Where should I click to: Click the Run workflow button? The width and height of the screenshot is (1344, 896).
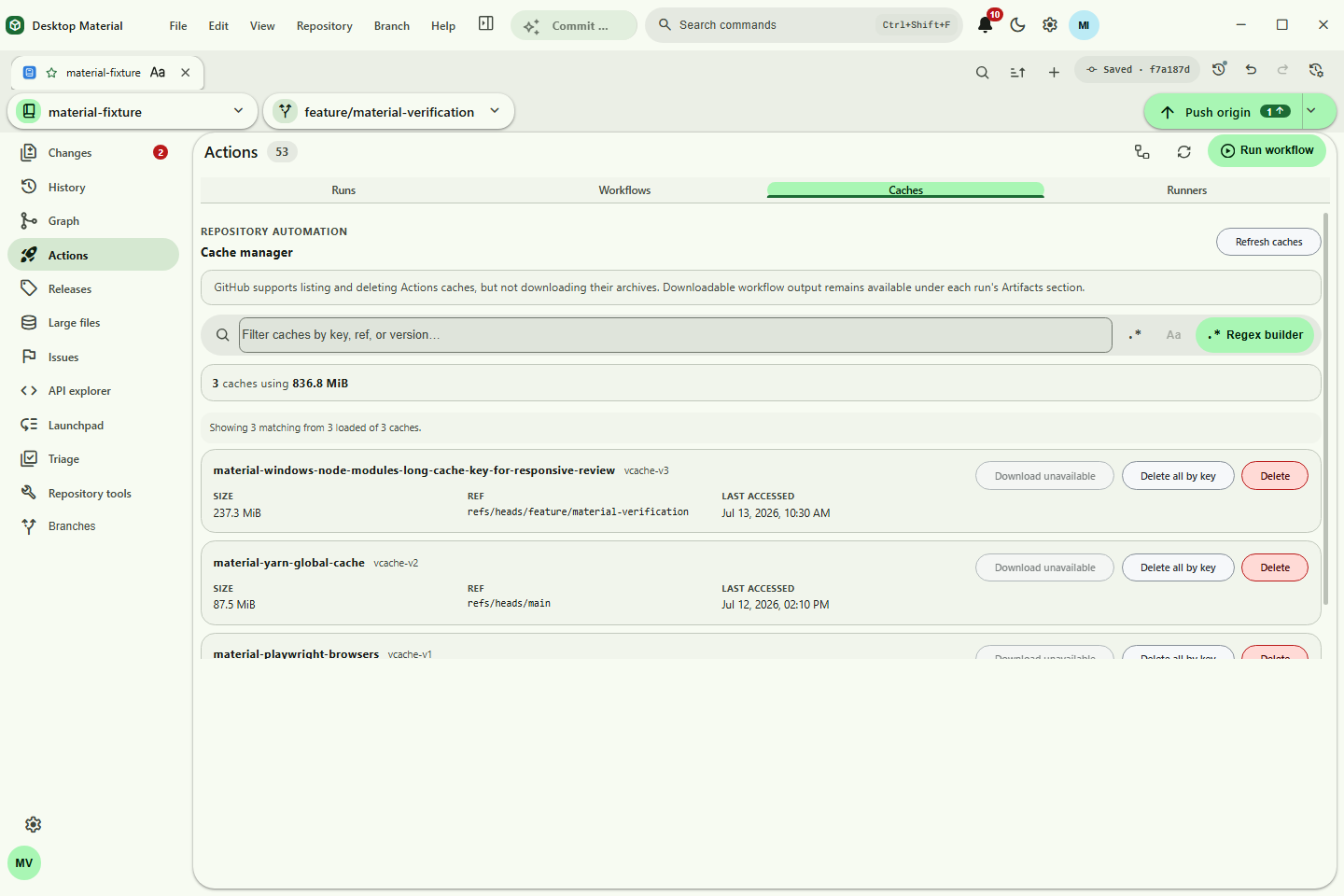point(1267,150)
